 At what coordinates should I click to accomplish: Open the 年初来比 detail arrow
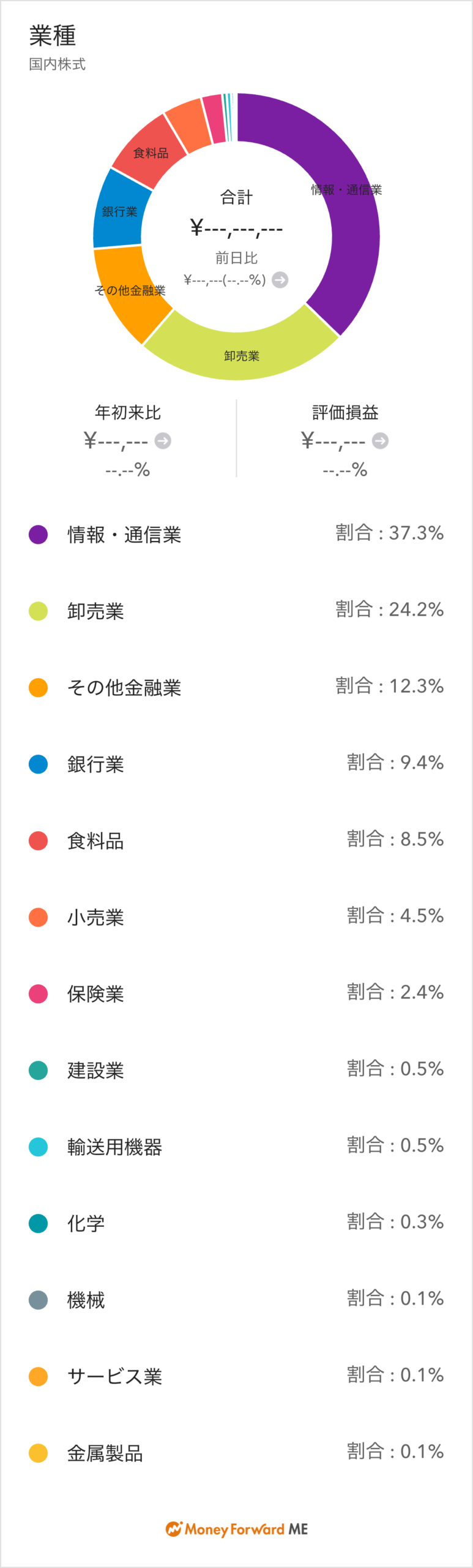click(163, 440)
